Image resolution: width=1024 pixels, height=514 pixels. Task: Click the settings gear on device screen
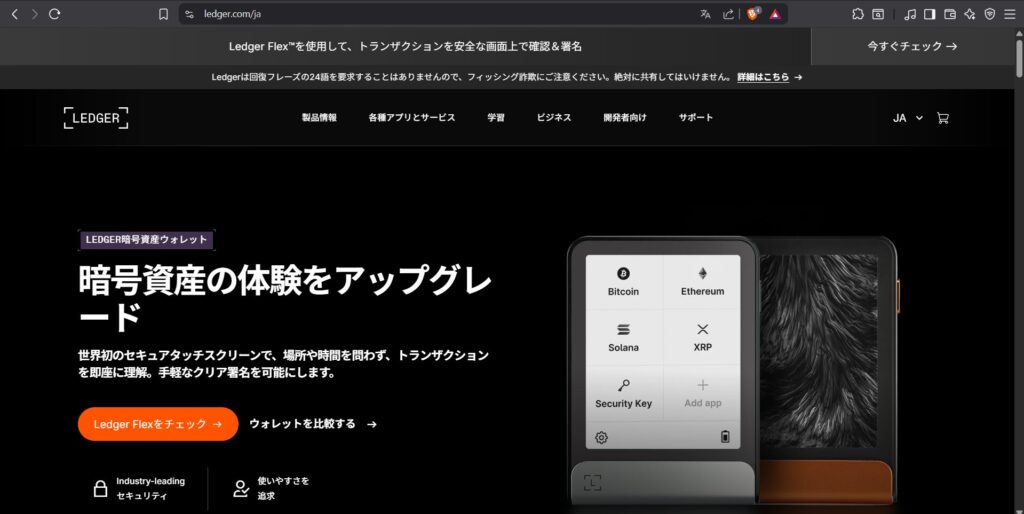[x=601, y=438]
